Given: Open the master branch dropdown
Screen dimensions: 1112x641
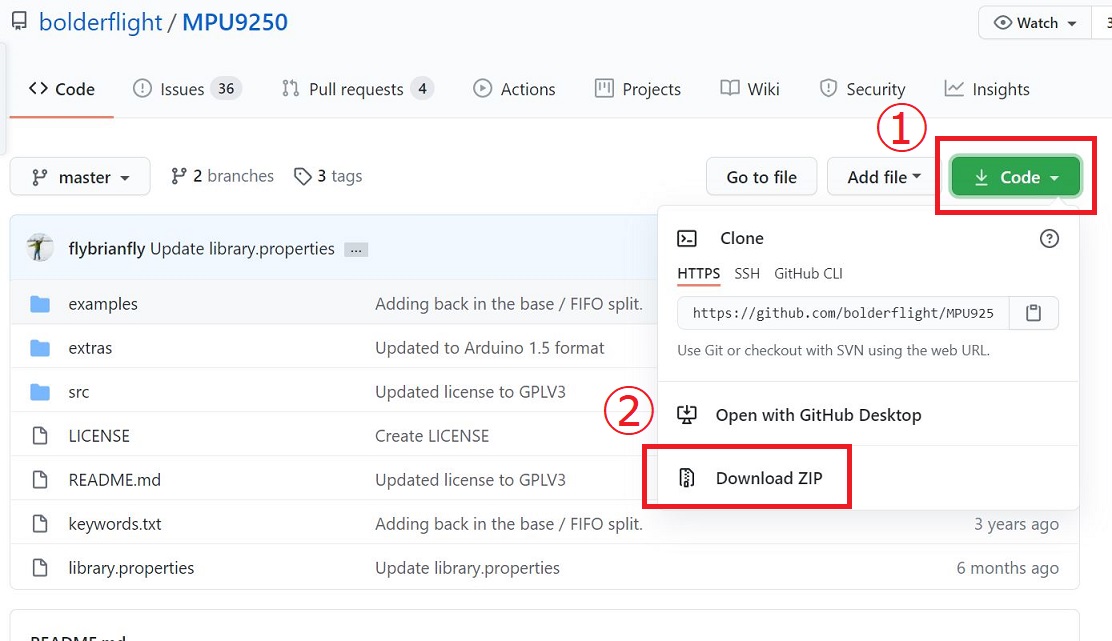Looking at the screenshot, I should [81, 177].
